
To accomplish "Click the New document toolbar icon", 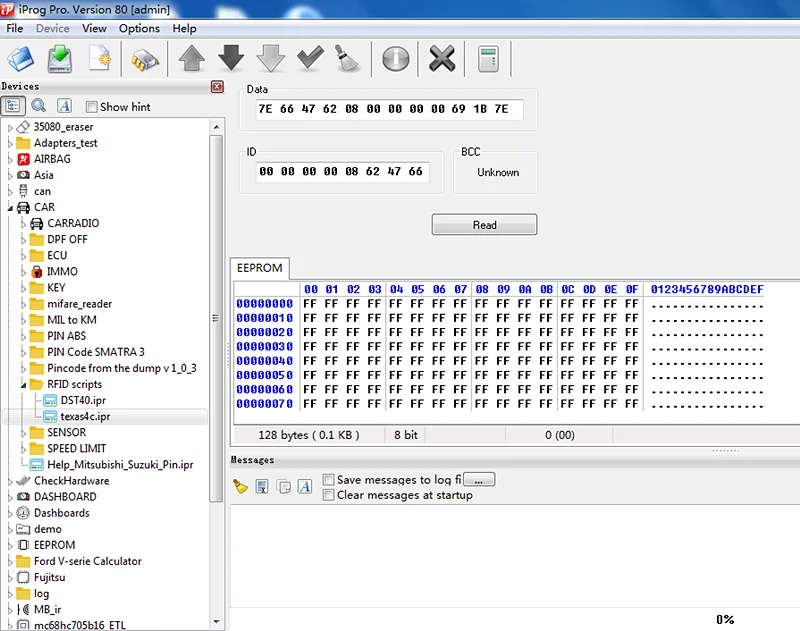I will point(99,59).
